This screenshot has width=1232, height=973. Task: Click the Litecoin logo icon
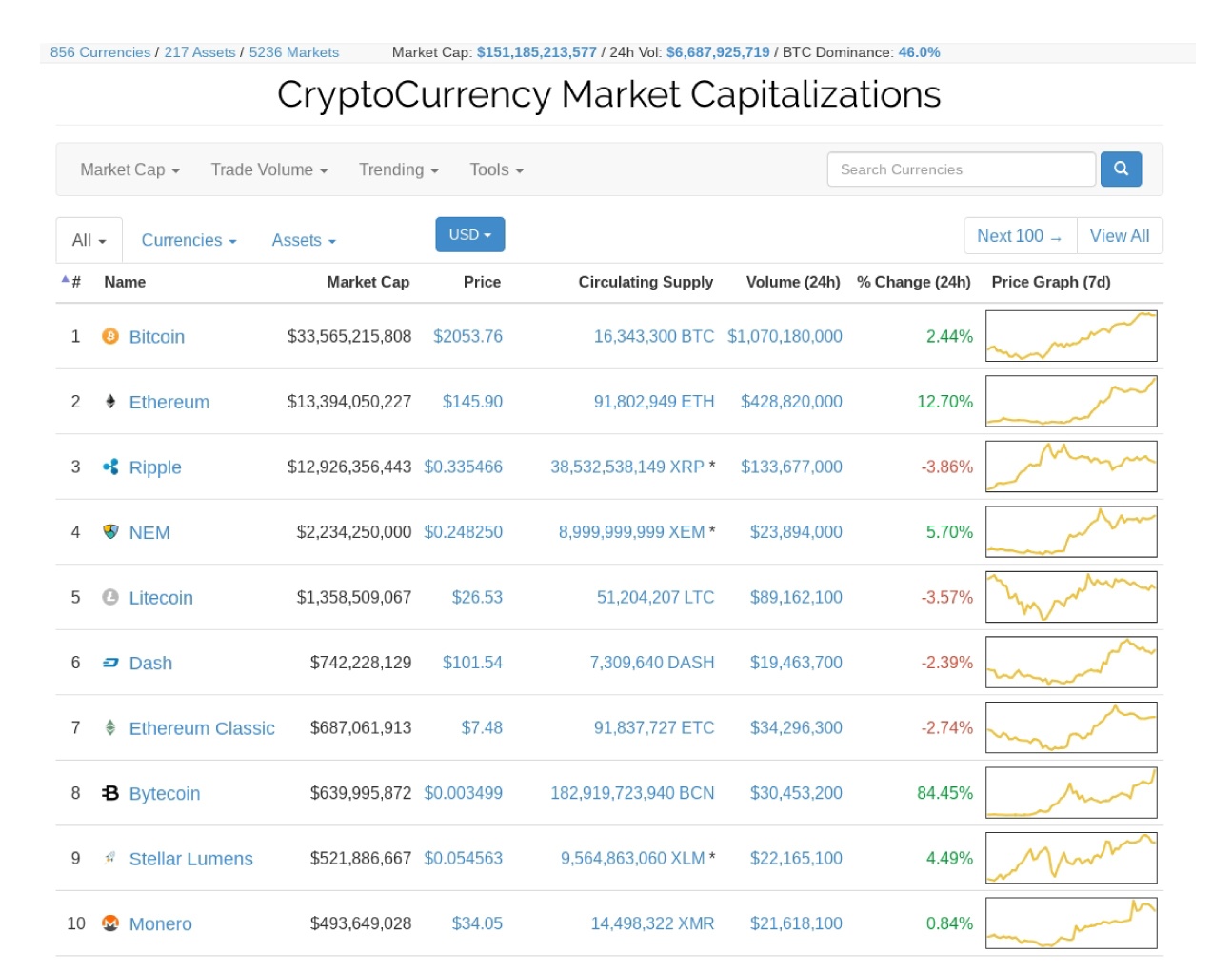tap(110, 597)
